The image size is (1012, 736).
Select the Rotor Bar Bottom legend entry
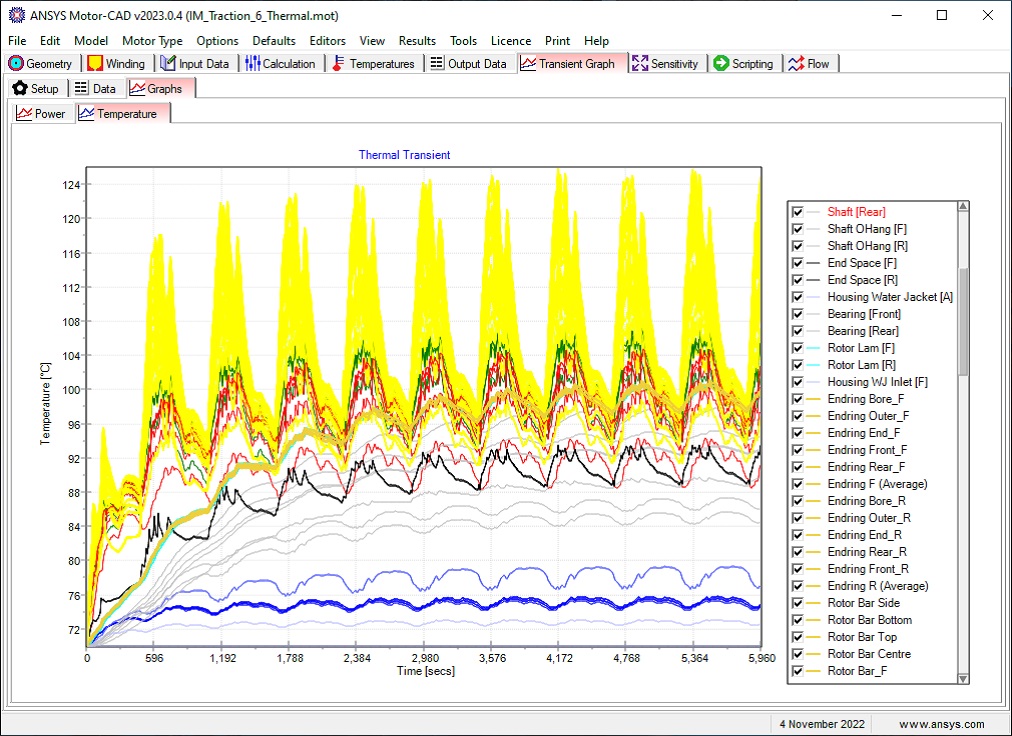pyautogui.click(x=869, y=620)
